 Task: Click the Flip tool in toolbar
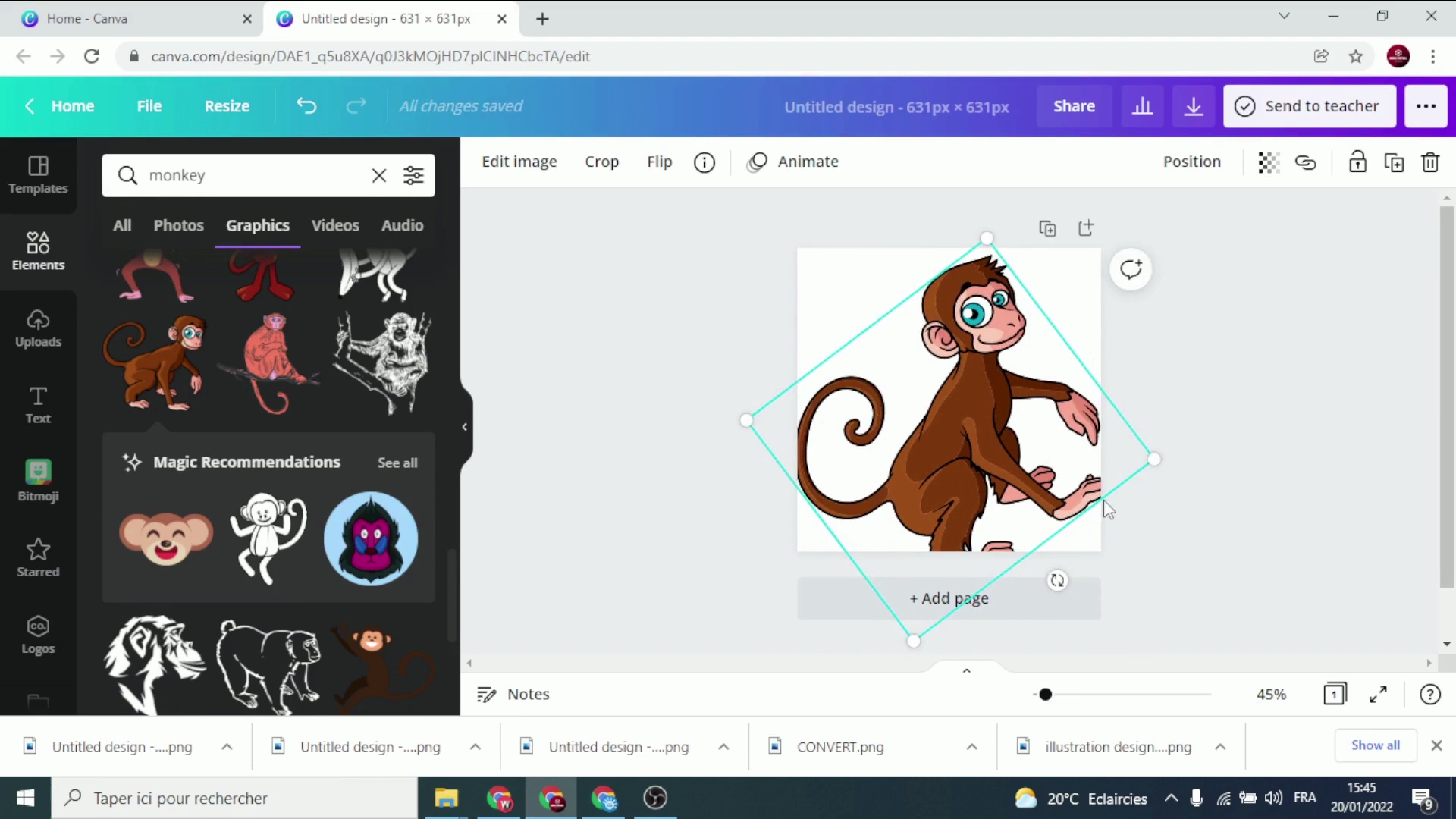coord(660,162)
